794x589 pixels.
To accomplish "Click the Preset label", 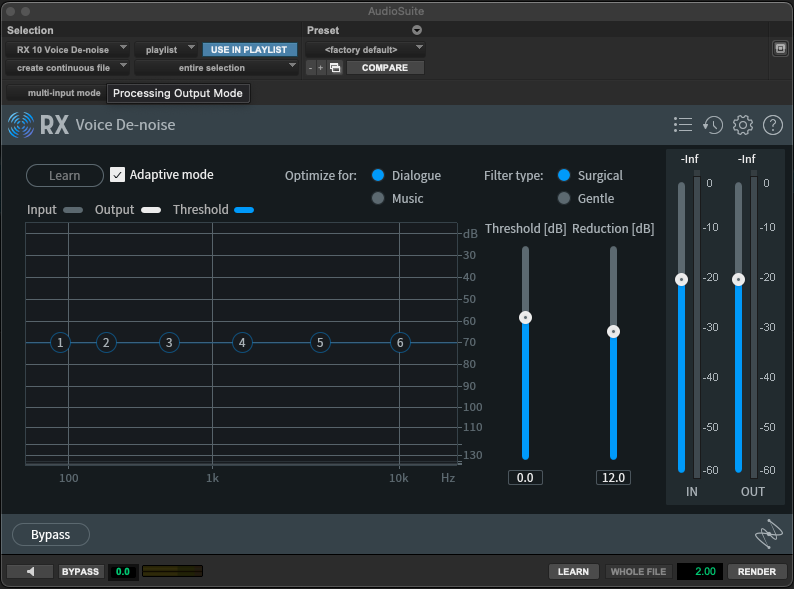I will [x=323, y=30].
